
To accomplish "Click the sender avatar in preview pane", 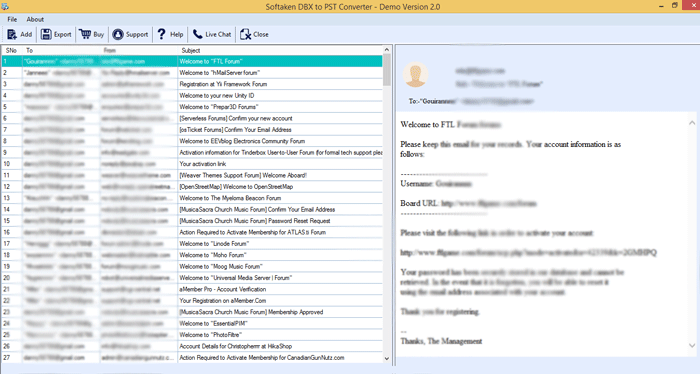I will click(x=416, y=75).
